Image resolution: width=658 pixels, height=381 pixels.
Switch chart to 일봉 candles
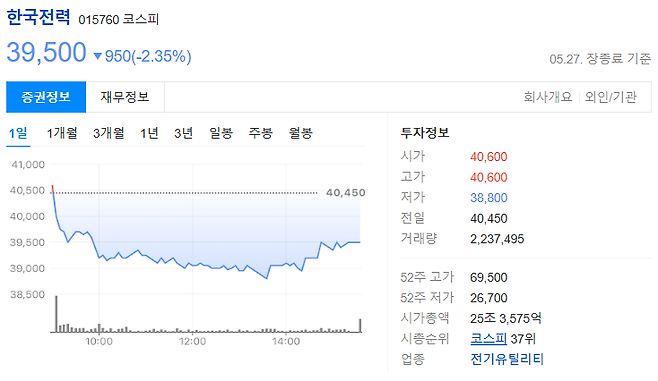click(x=221, y=133)
